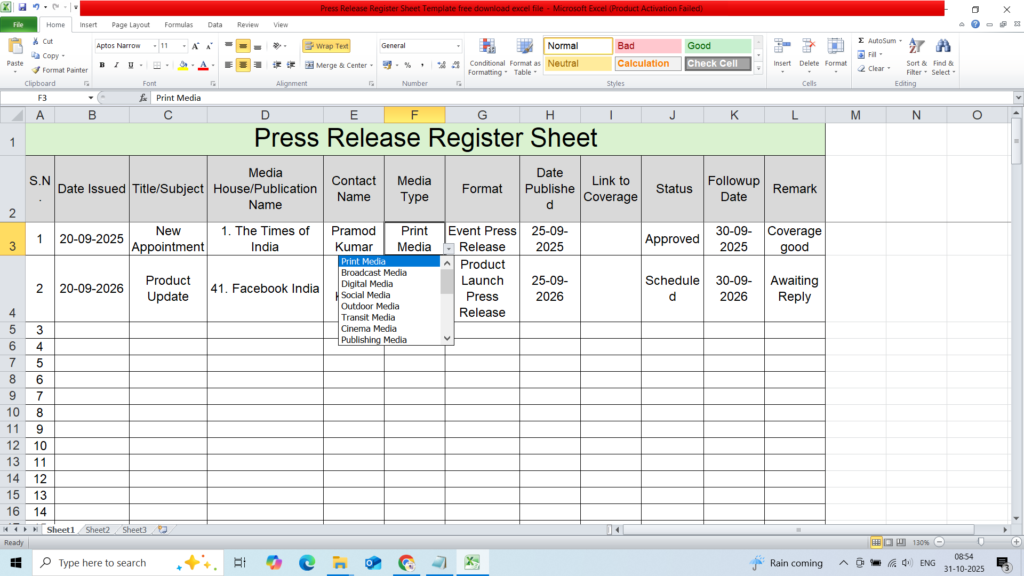Toggle Italic formatting
Screen dimensions: 1024x576
[x=117, y=65]
